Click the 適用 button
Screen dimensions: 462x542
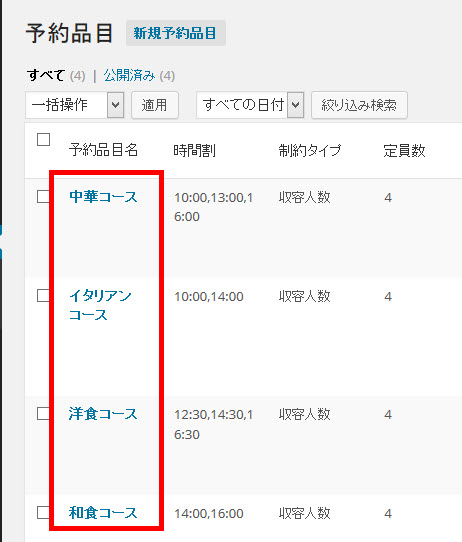point(155,105)
